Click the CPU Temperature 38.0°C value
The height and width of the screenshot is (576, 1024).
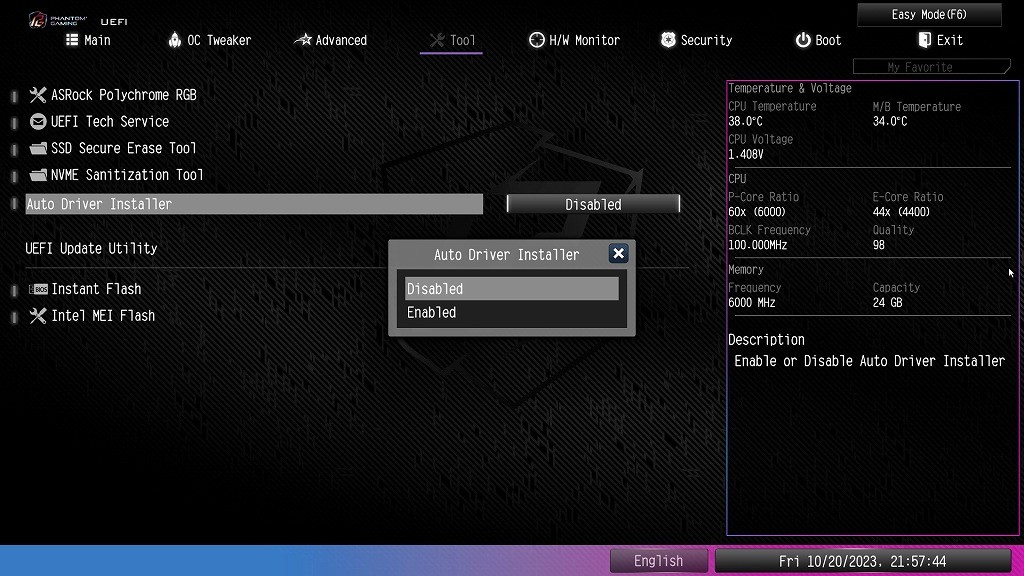745,121
